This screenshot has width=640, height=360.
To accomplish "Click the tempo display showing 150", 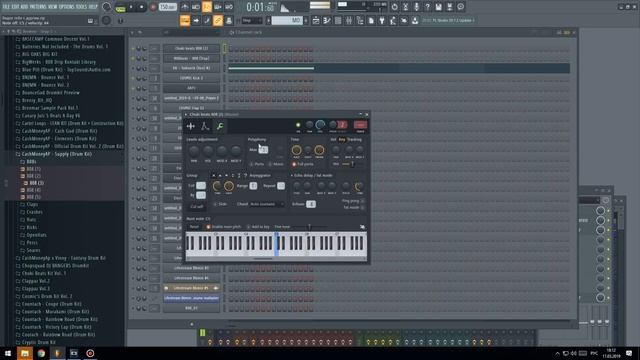I will click(x=167, y=7).
